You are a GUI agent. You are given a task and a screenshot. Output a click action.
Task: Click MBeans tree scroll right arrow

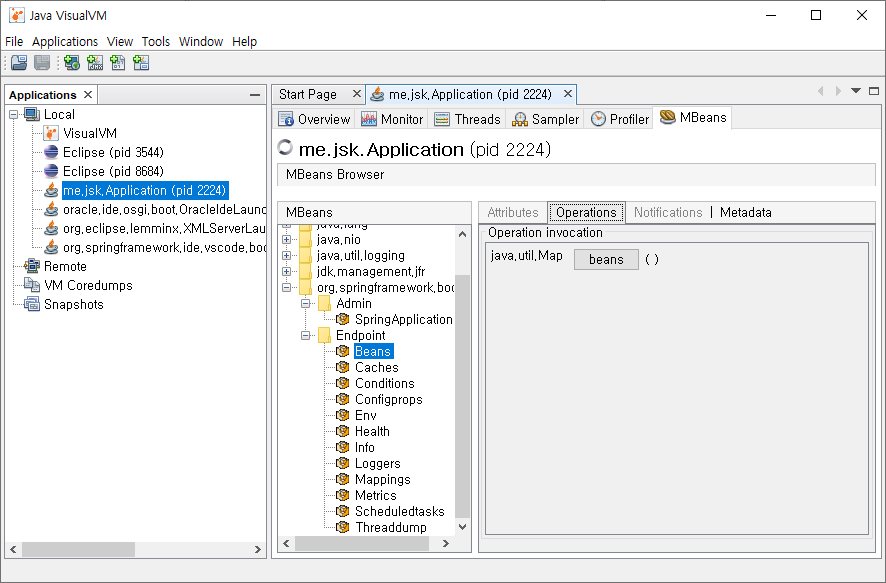446,543
